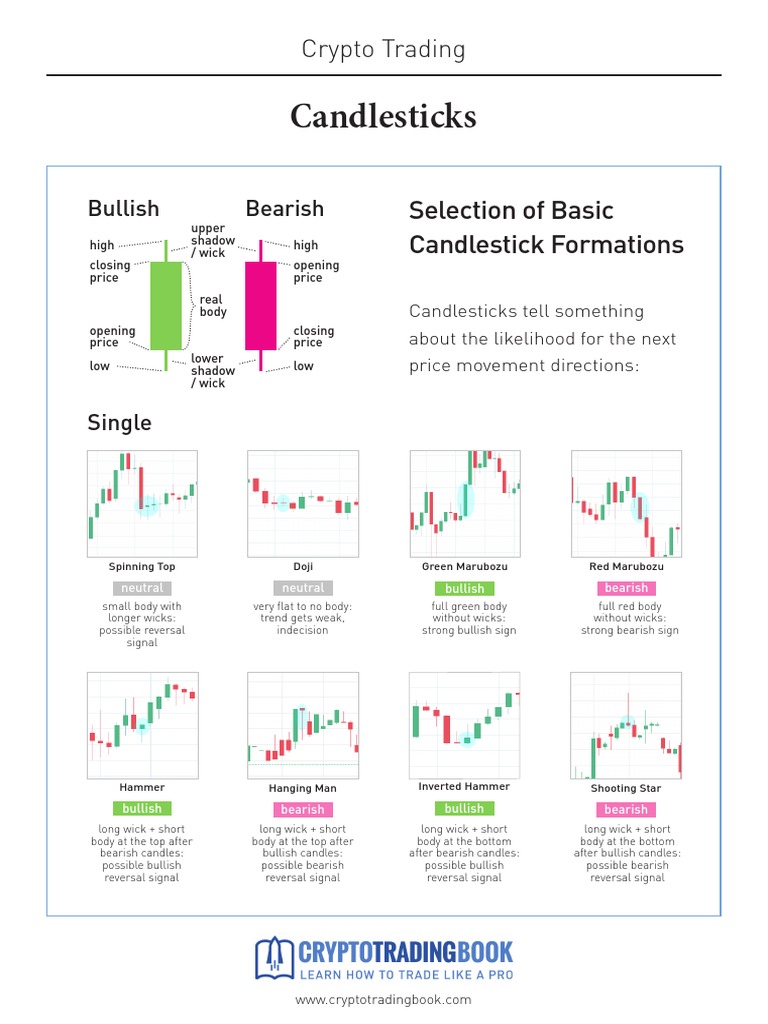Viewport: 768px width, 1024px height.
Task: Click the bearish badge under Shooting Star
Action: pyautogui.click(x=626, y=809)
